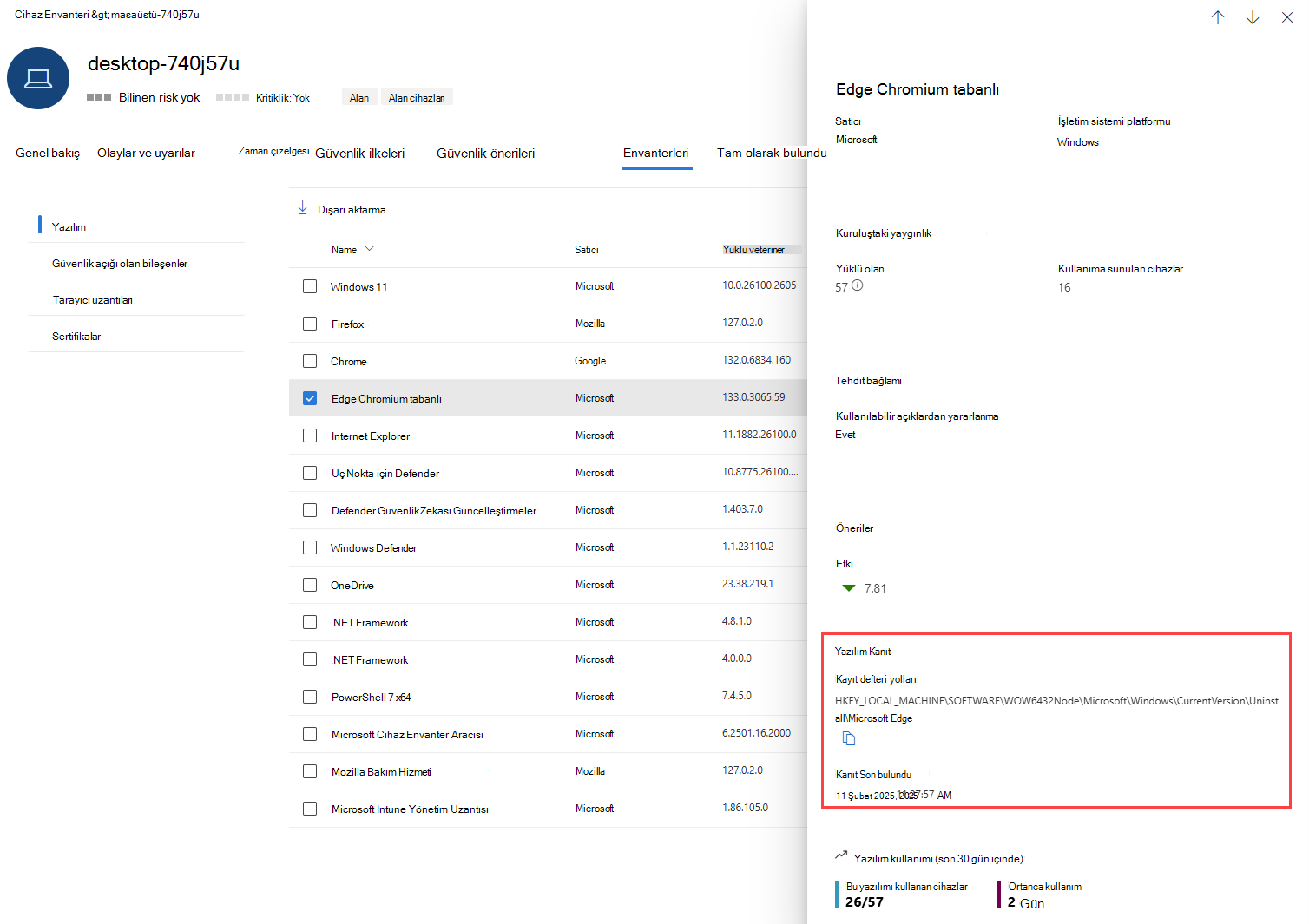The width and height of the screenshot is (1309, 924).
Task: Click the Kritiklik: Yok indicator
Action: [x=263, y=97]
